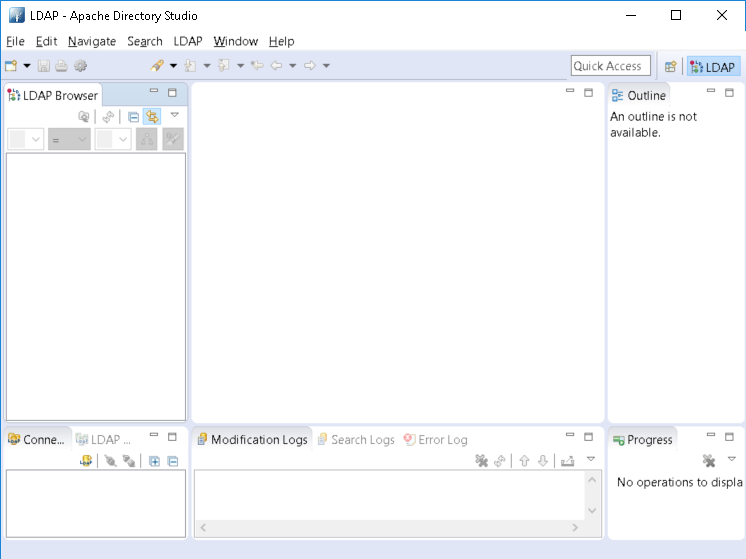Screen dimensions: 746x559
Task: Click the Save toolbar icon
Action: coord(44,66)
